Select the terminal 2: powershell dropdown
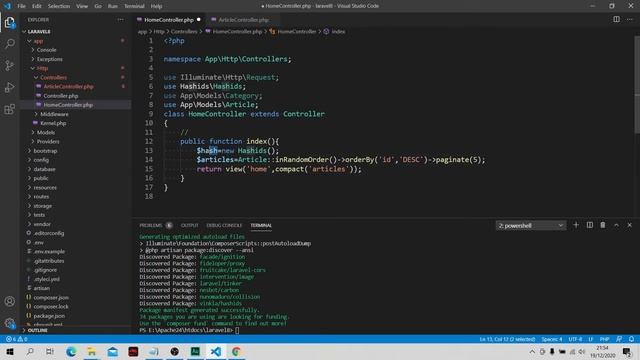 [x=531, y=225]
